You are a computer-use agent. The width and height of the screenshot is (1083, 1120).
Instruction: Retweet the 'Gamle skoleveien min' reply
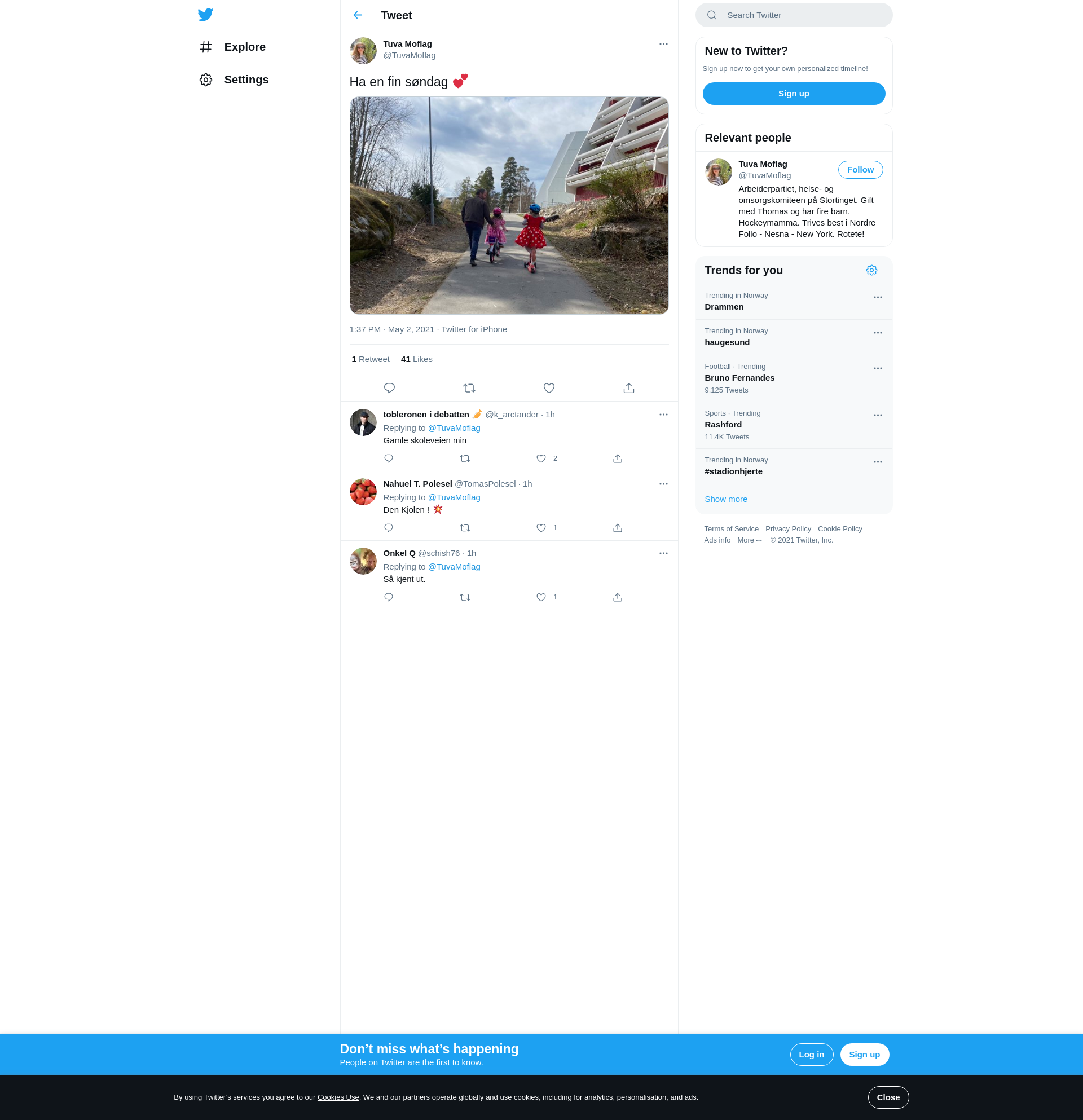pos(465,458)
